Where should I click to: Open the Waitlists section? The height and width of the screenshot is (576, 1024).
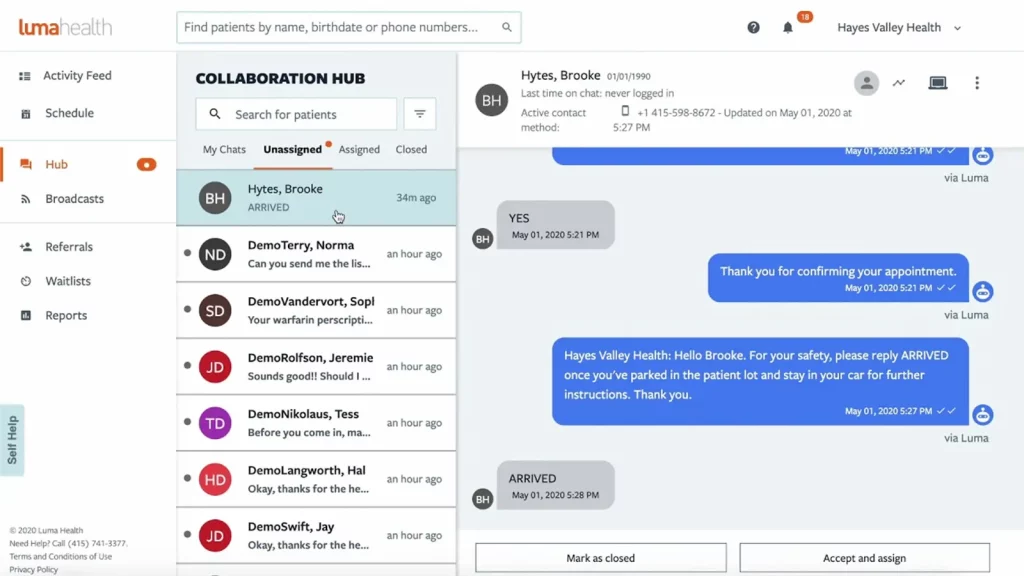(x=67, y=281)
